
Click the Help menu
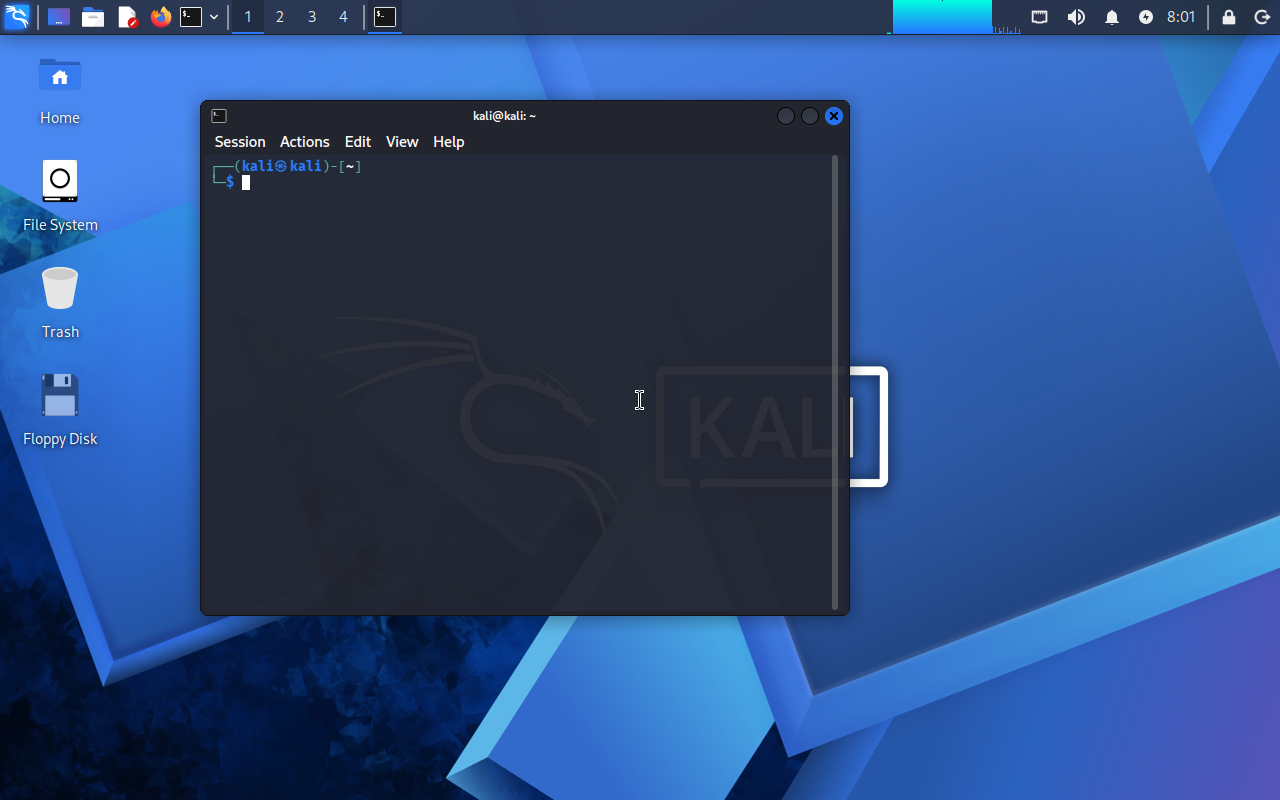pos(448,142)
